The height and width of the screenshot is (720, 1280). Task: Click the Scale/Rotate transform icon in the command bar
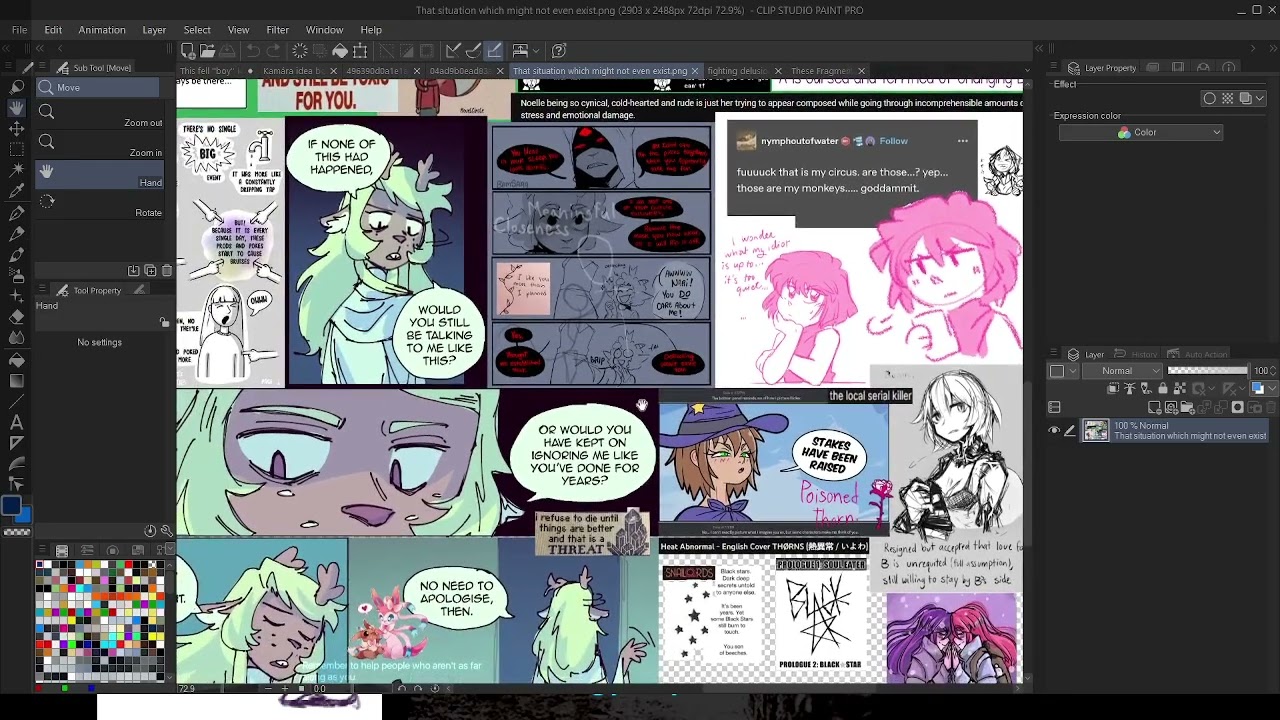pyautogui.click(x=360, y=51)
